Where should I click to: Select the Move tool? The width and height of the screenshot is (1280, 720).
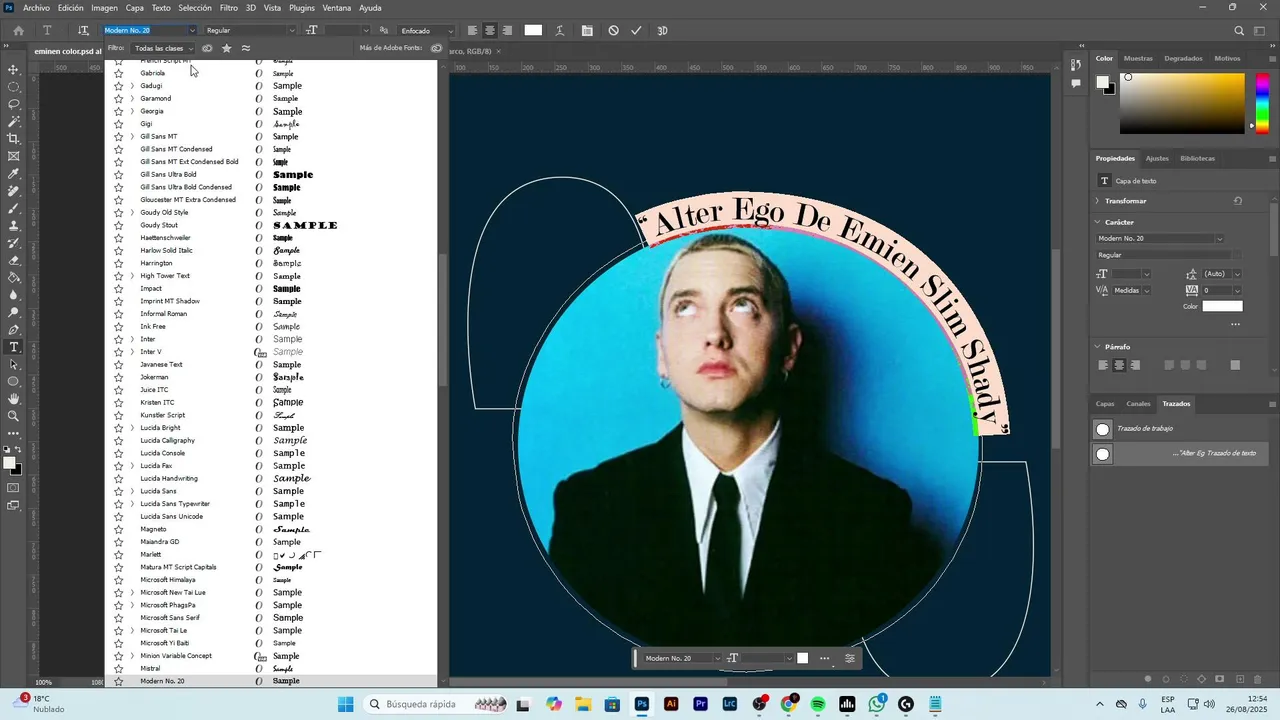coord(14,69)
